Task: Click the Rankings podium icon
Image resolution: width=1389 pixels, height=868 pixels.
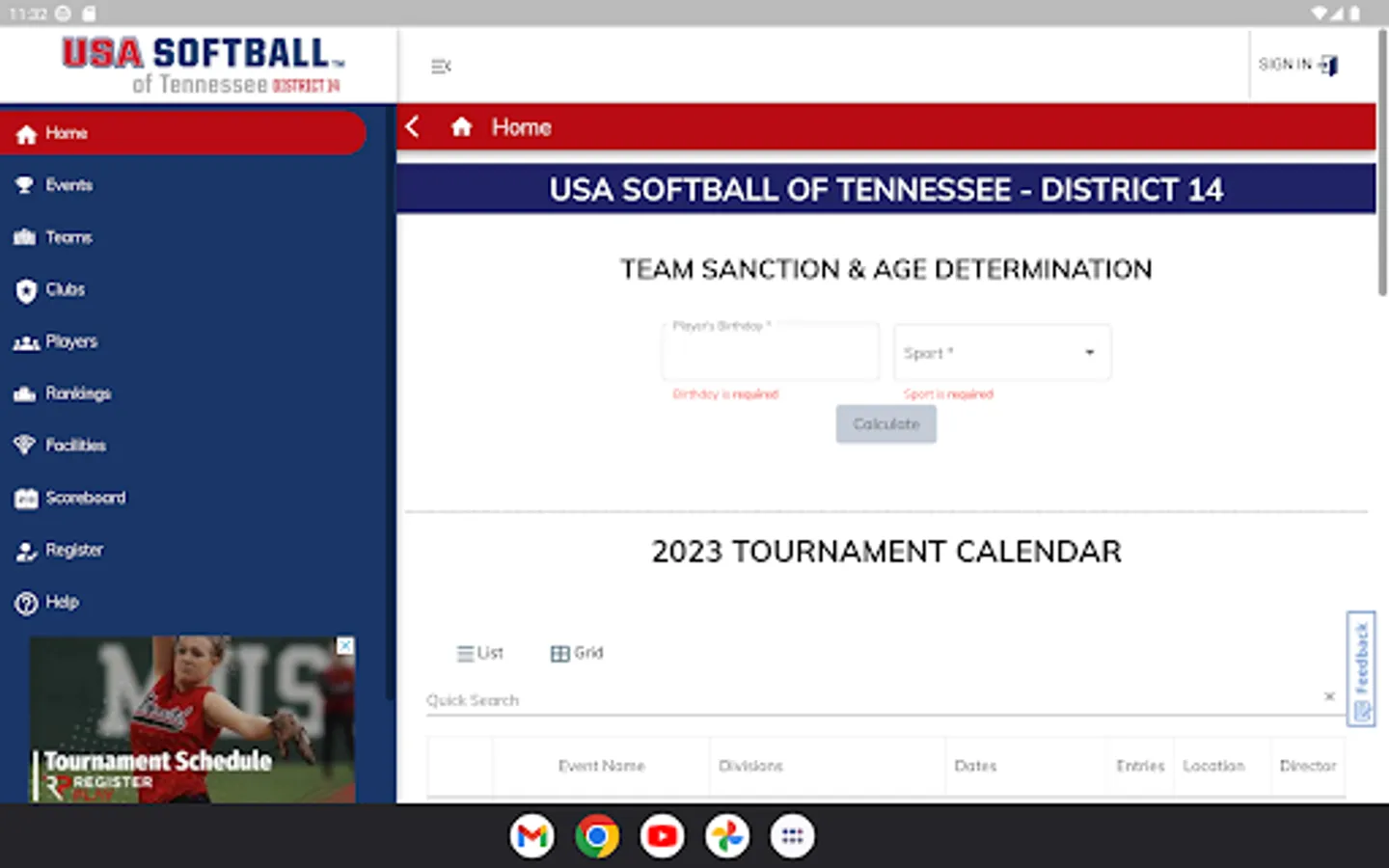Action: pos(25,393)
